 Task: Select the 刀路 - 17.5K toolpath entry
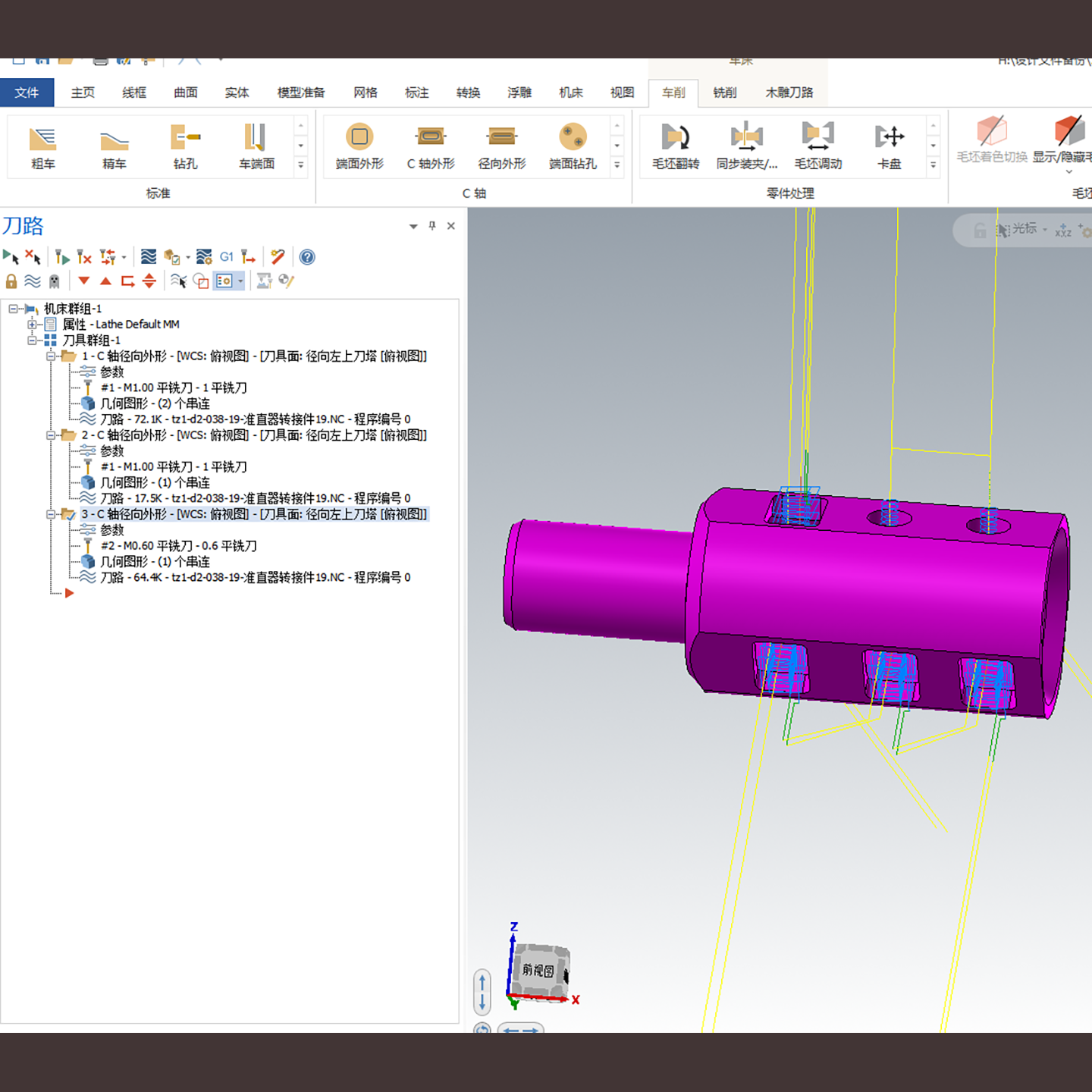(x=256, y=498)
